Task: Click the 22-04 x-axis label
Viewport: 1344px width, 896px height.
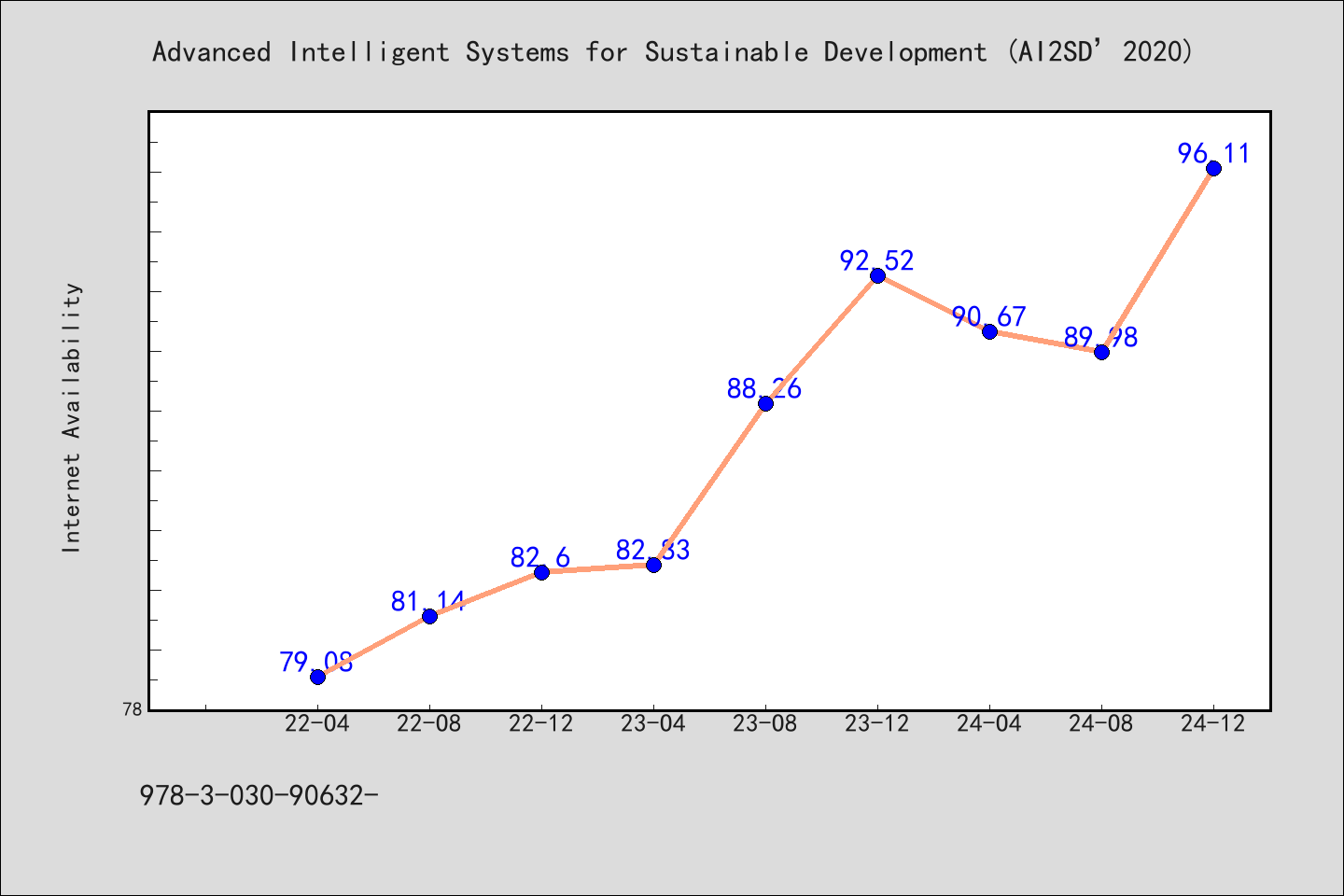Action: click(x=317, y=723)
